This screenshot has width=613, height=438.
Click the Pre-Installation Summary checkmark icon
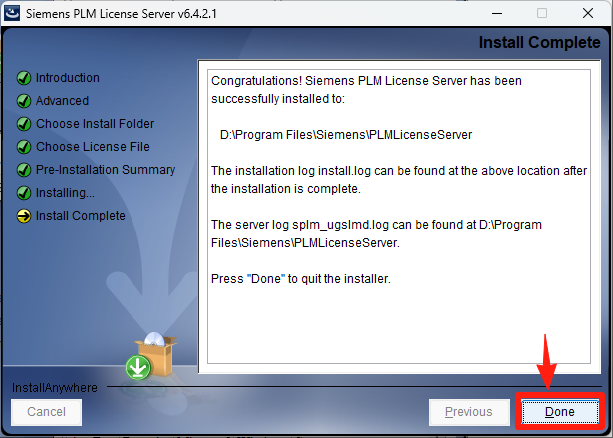point(24,170)
